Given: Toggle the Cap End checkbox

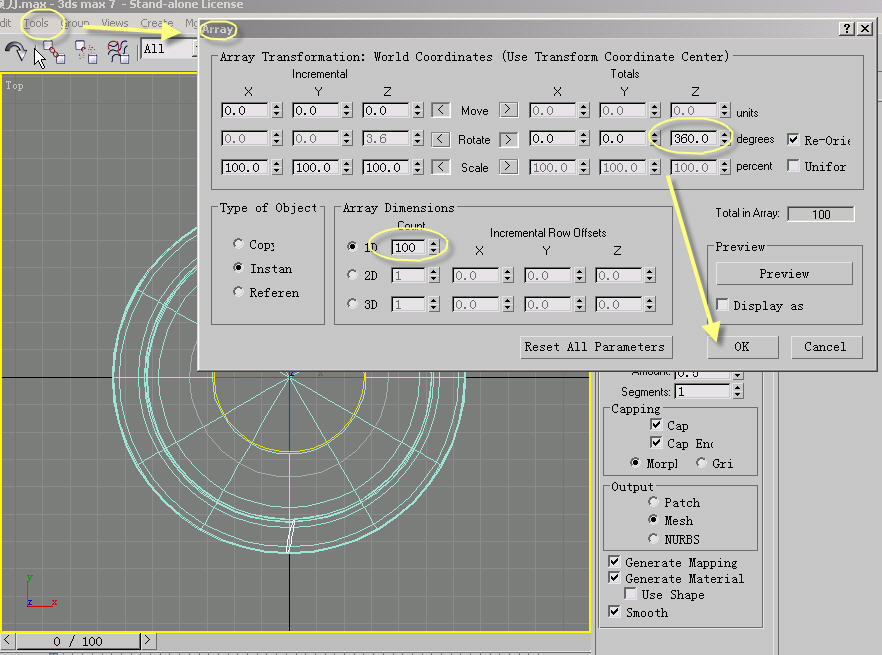Looking at the screenshot, I should coord(656,442).
